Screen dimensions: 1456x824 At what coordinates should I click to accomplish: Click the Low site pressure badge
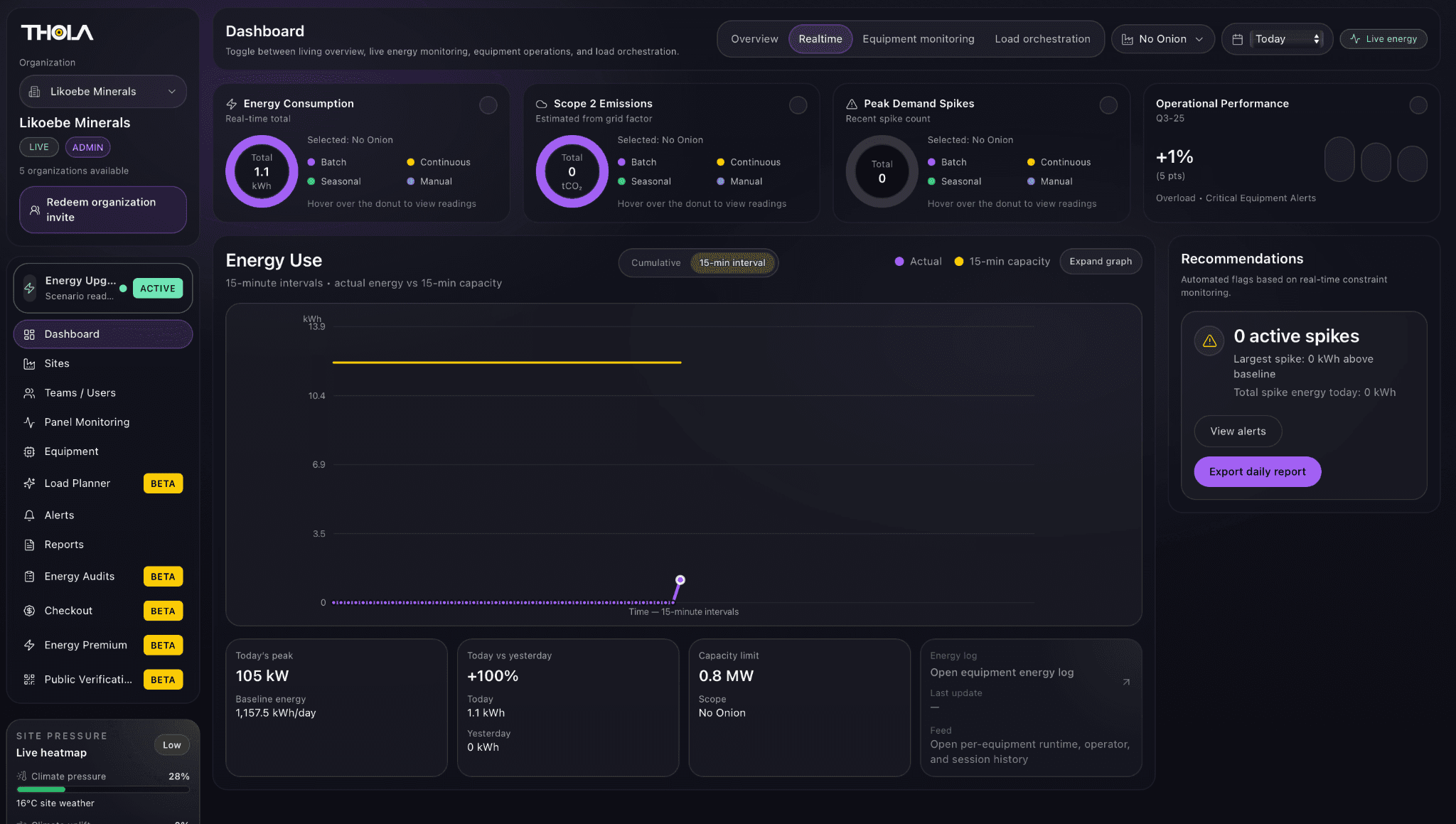coord(172,745)
